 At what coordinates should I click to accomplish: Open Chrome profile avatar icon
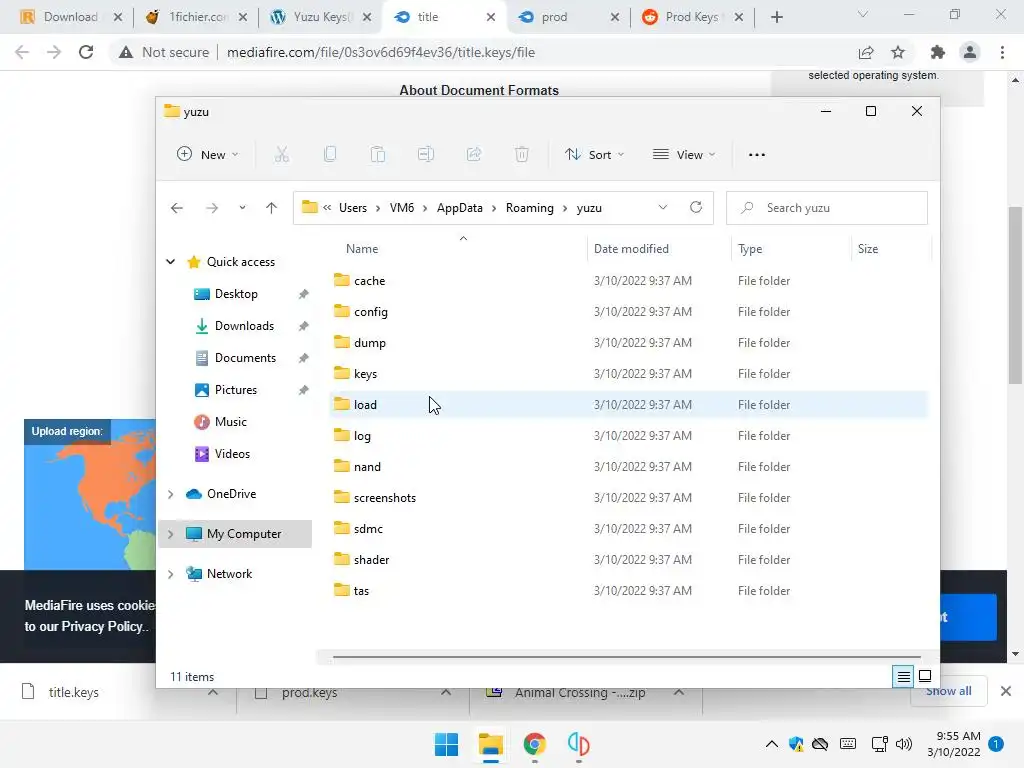coord(970,52)
